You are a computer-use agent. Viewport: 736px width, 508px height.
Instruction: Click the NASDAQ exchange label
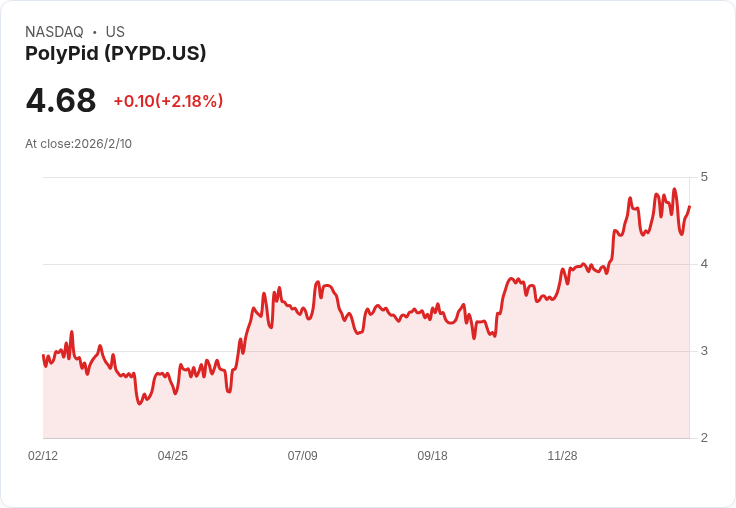tap(54, 32)
